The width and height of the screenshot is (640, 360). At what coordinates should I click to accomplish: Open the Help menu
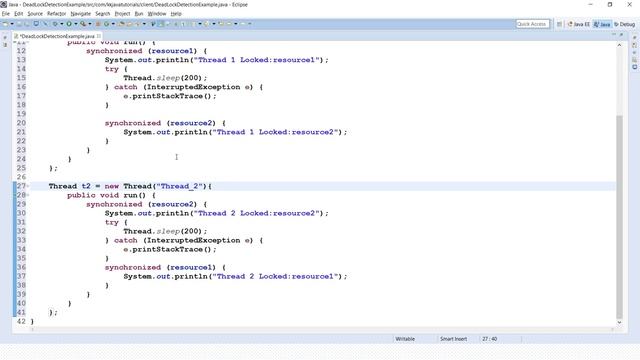[x=176, y=13]
